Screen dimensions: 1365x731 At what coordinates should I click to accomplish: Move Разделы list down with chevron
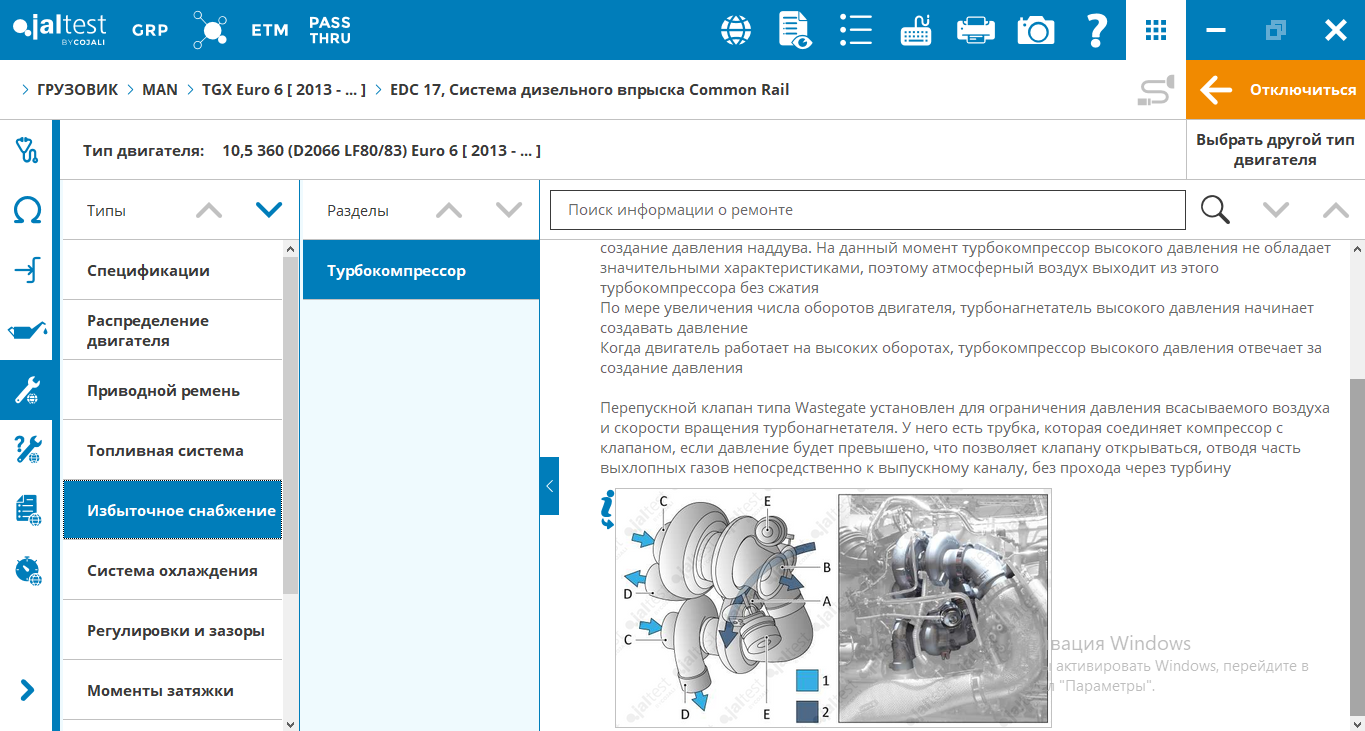pos(510,210)
